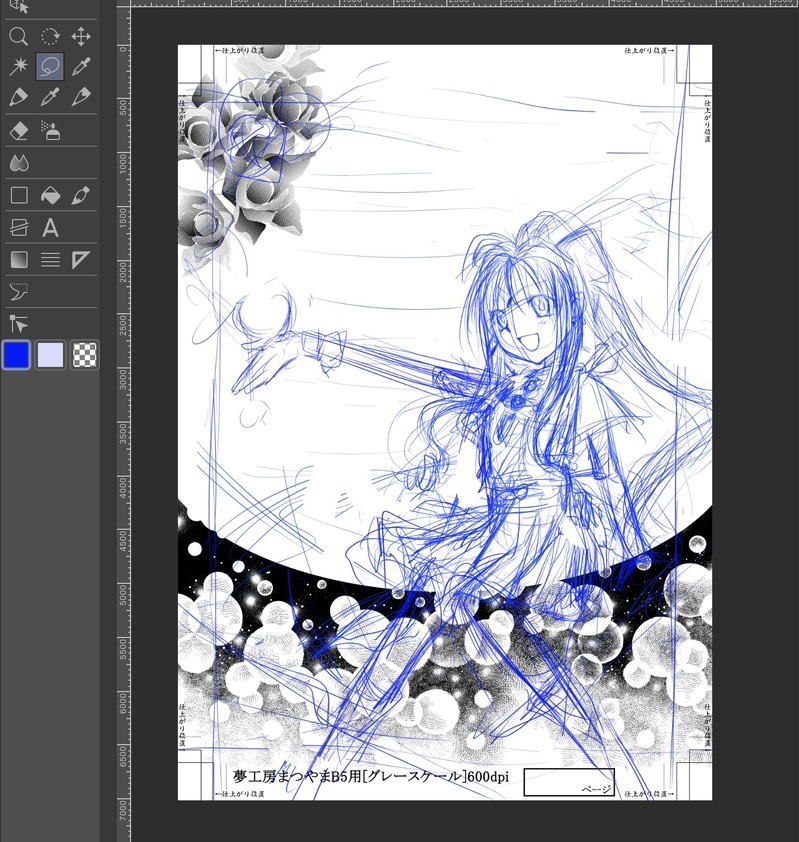Click the highlighted Lasso selection tool
The width and height of the screenshot is (799, 842).
tap(50, 66)
